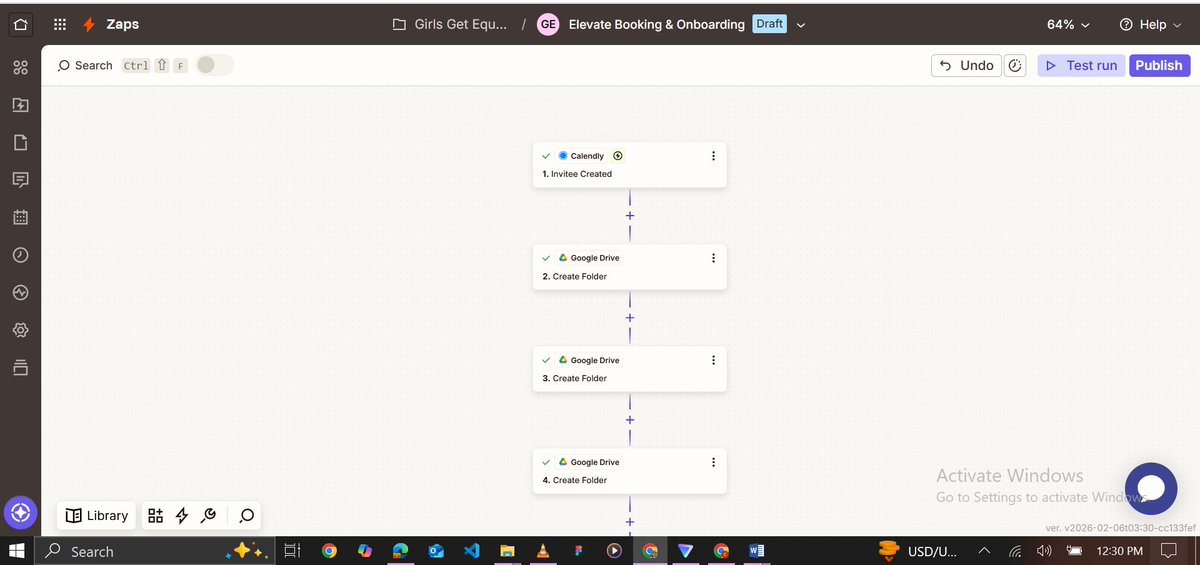The width and height of the screenshot is (1200, 565).
Task: Click the Undo button
Action: point(966,65)
